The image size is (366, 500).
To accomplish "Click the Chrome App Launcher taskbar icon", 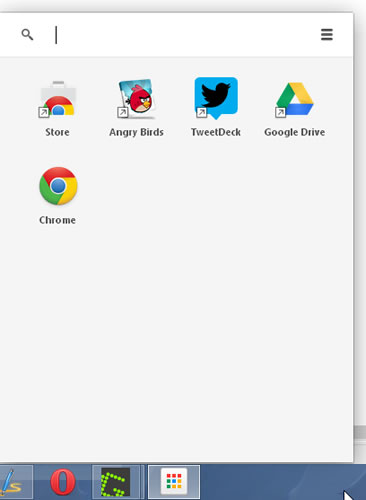I will click(x=174, y=482).
